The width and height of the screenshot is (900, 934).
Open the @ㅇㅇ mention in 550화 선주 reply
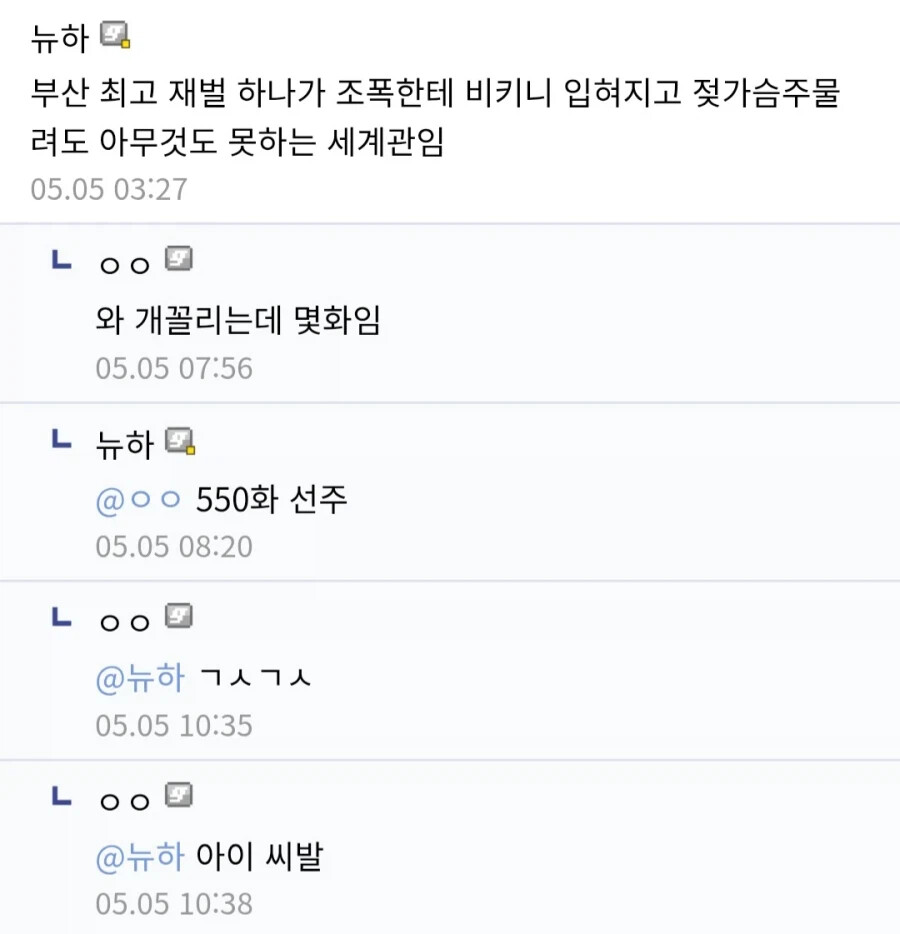[x=138, y=500]
